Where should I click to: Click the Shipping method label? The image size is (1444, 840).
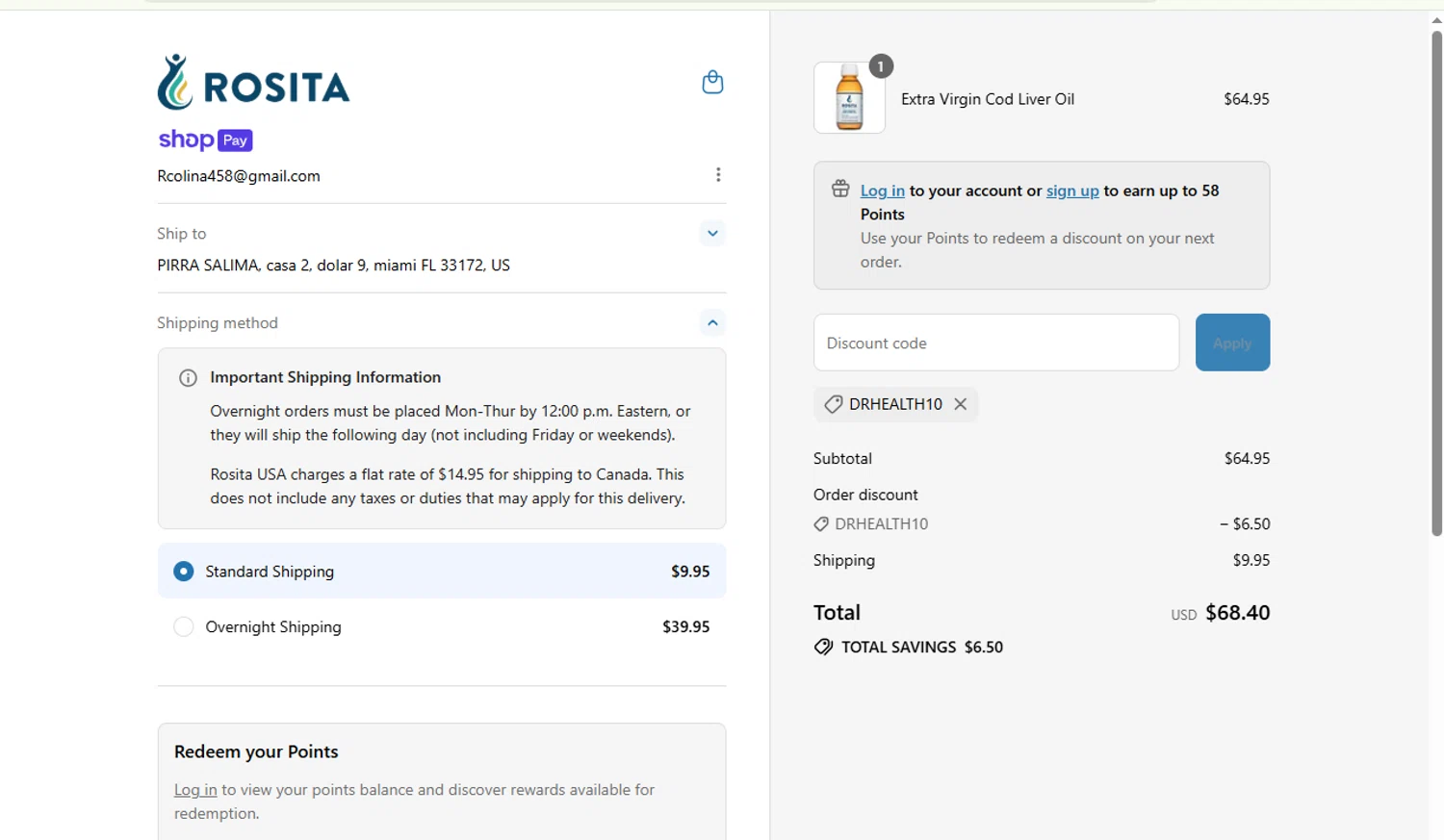pos(218,323)
